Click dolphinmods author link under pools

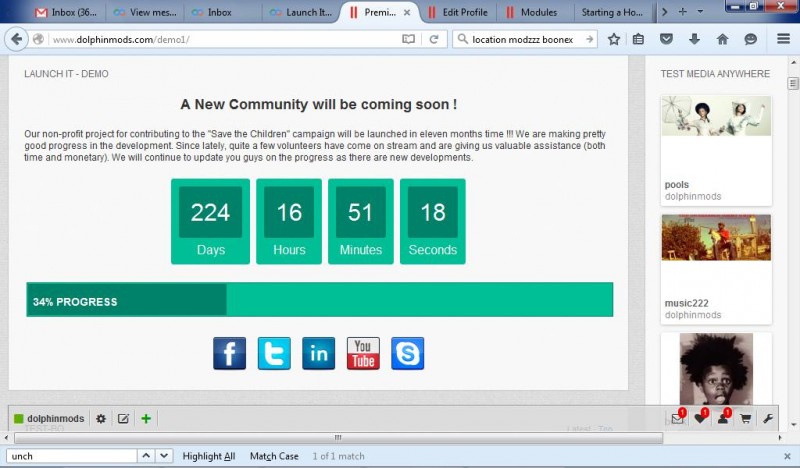693,196
